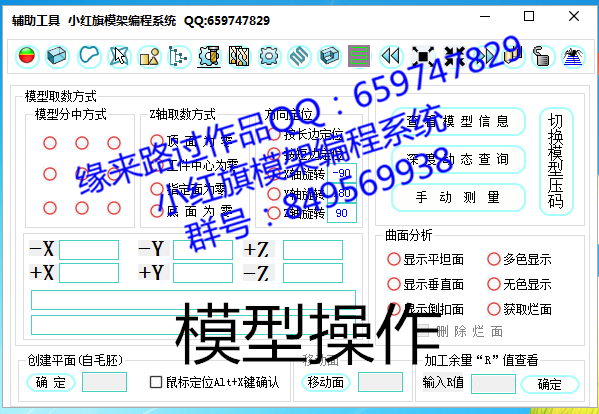Click the -Z value input field
Image resolution: width=599 pixels, height=414 pixels.
coord(313,273)
